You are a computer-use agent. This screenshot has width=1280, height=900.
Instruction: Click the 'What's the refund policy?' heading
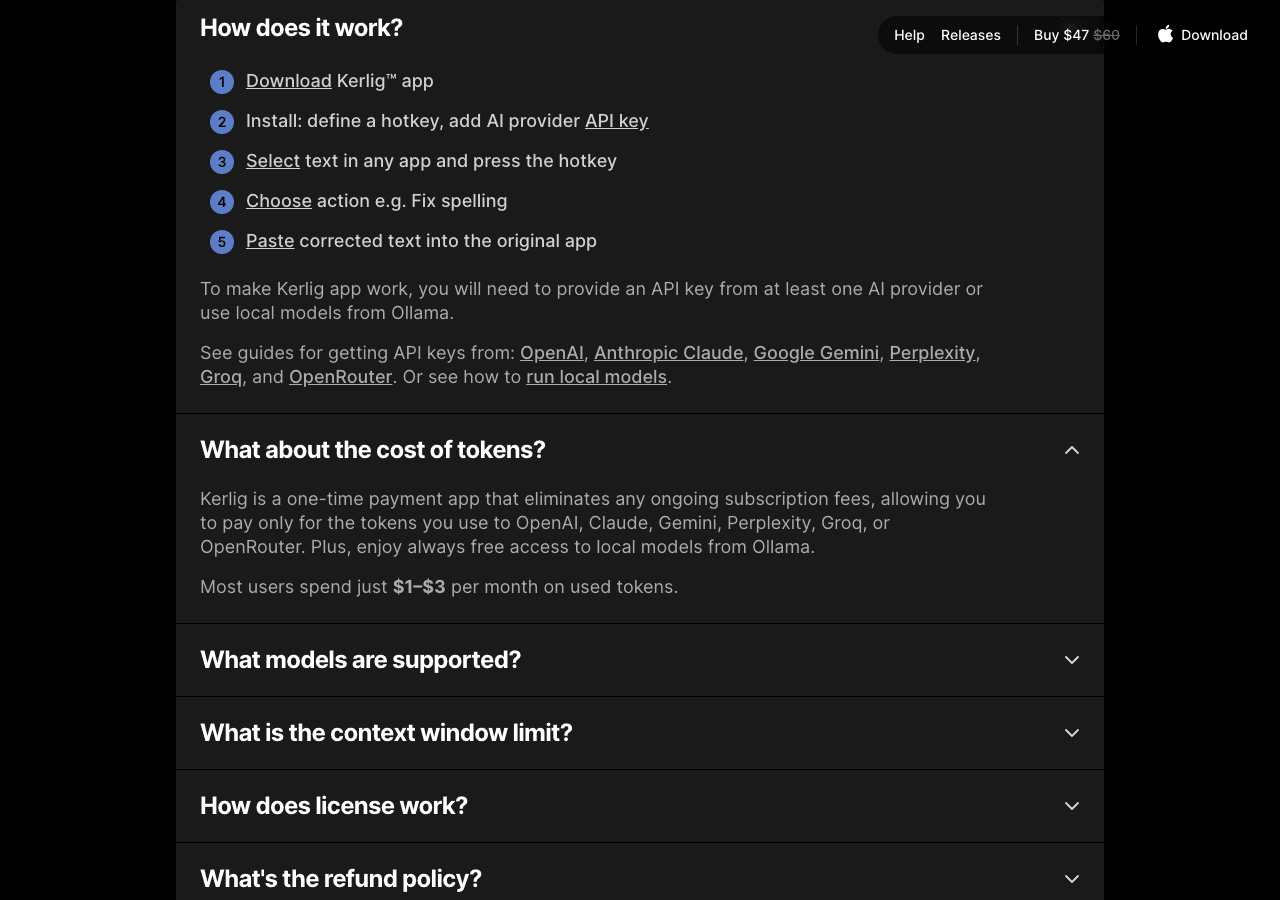coord(341,879)
